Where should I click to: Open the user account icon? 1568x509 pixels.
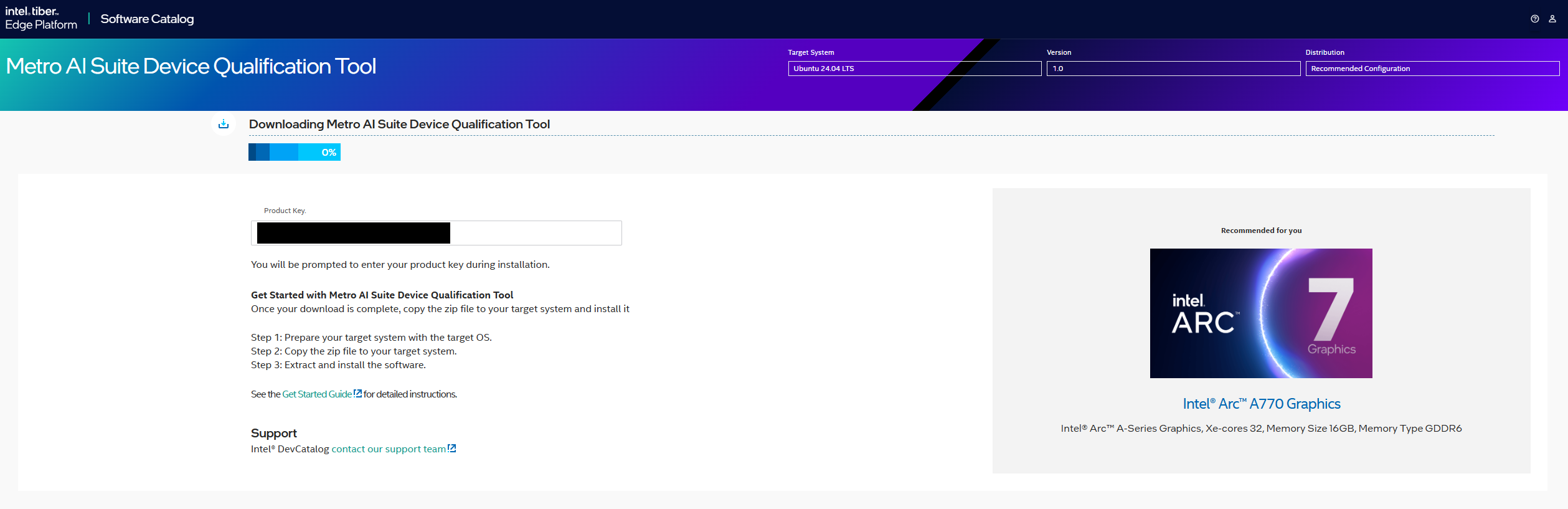pos(1552,19)
